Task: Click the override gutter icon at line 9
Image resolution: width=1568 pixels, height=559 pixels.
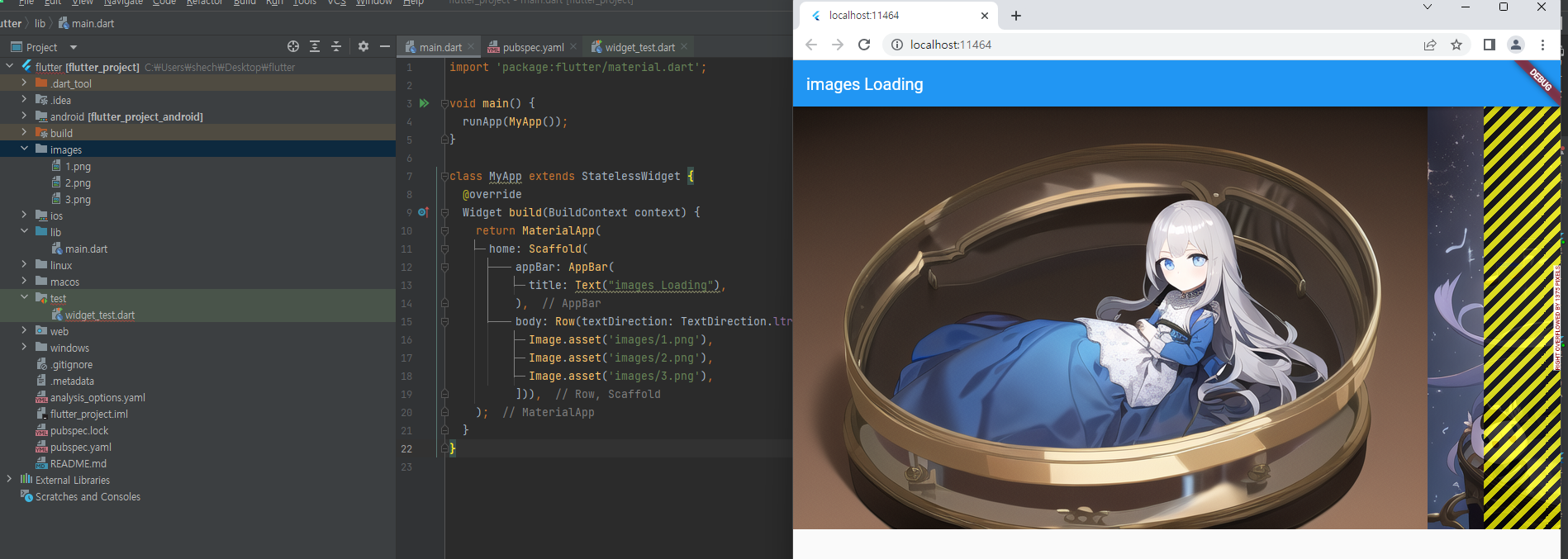Action: [x=423, y=212]
